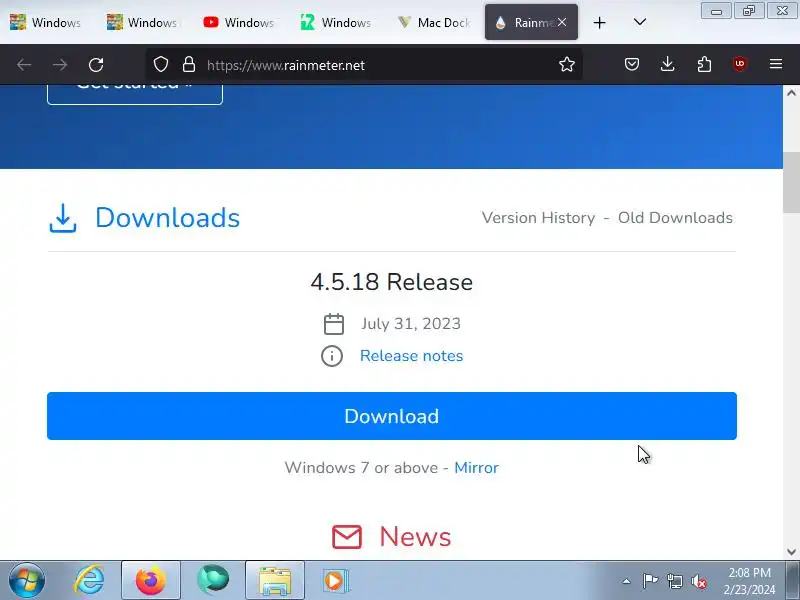Image resolution: width=800 pixels, height=600 pixels.
Task: Click the padlock site security icon
Action: coord(189,64)
